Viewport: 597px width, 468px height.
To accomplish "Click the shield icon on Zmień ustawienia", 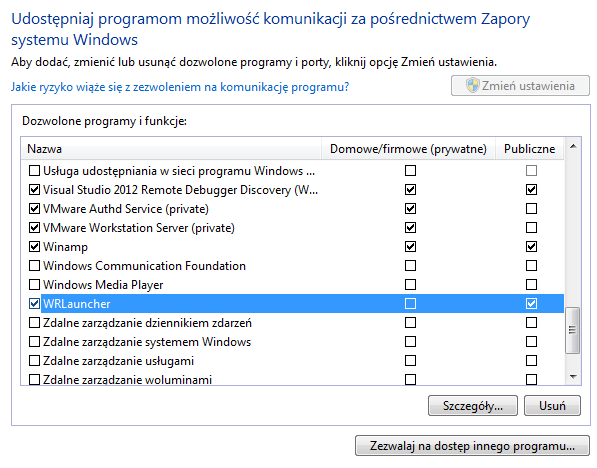I will [x=472, y=85].
